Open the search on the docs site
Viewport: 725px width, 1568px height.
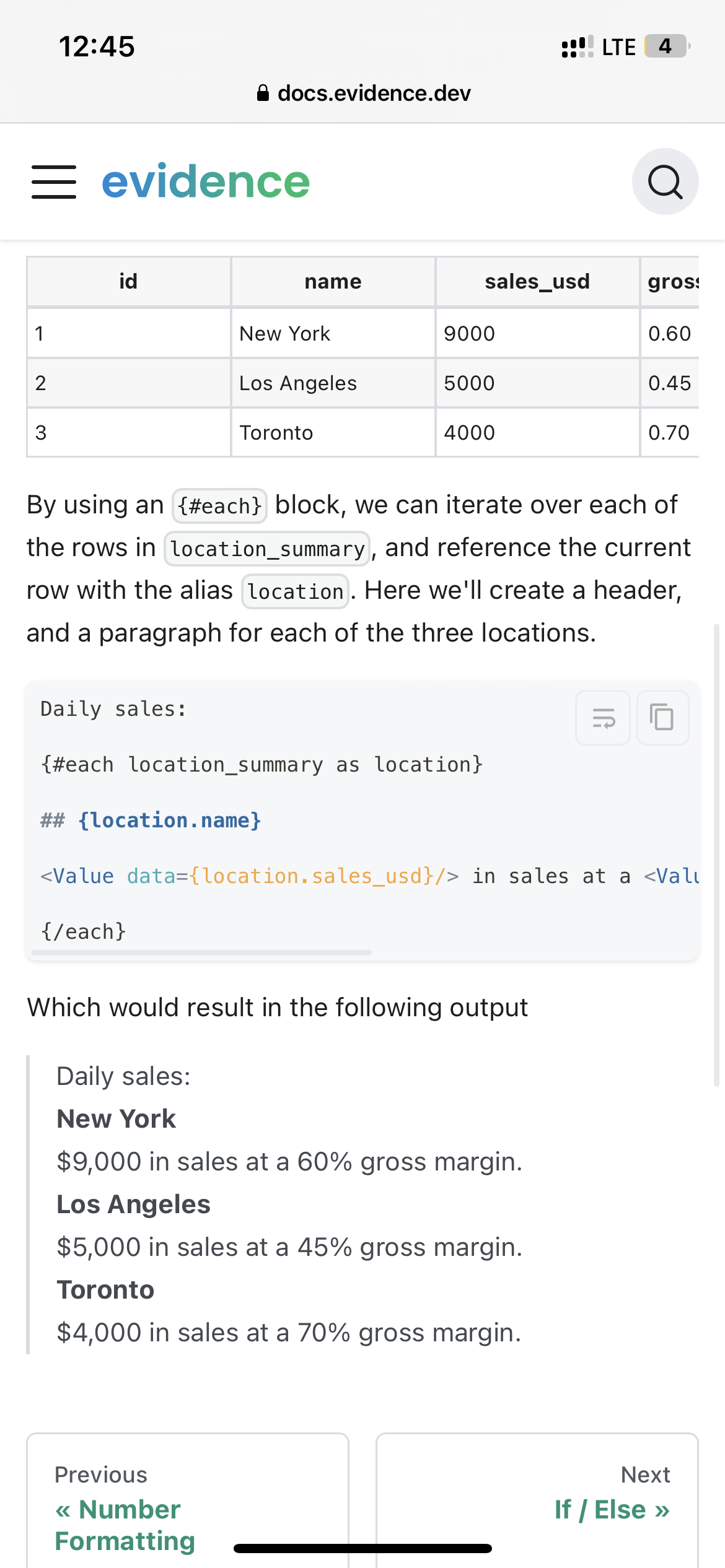coord(665,181)
